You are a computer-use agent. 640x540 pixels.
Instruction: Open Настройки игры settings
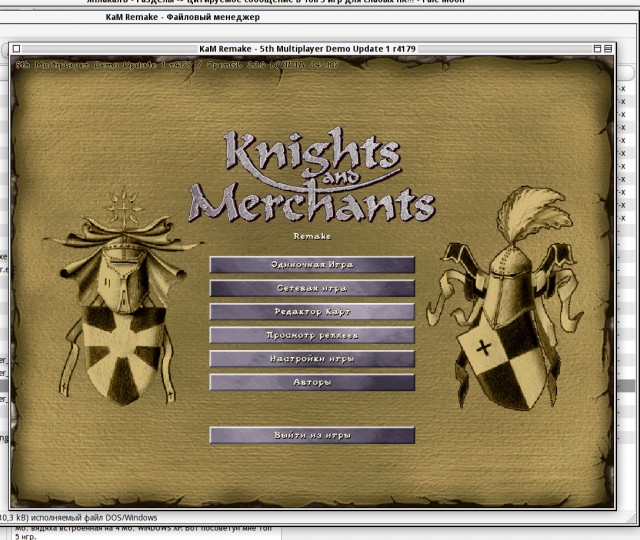312,359
